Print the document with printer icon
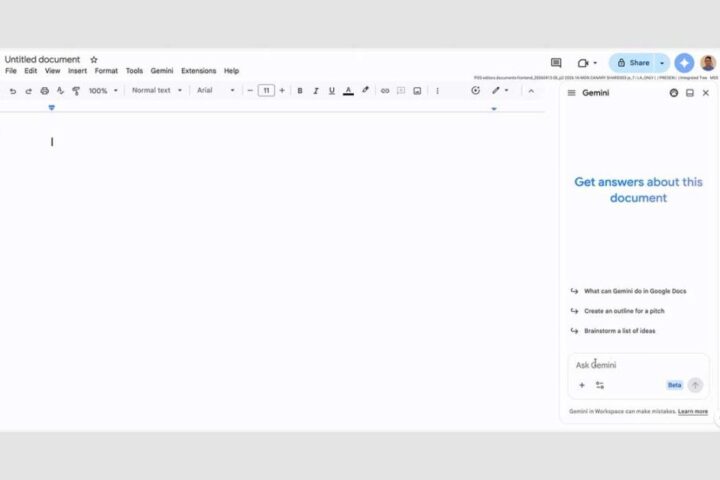Screen dimensions: 720x480 point(45,91)
